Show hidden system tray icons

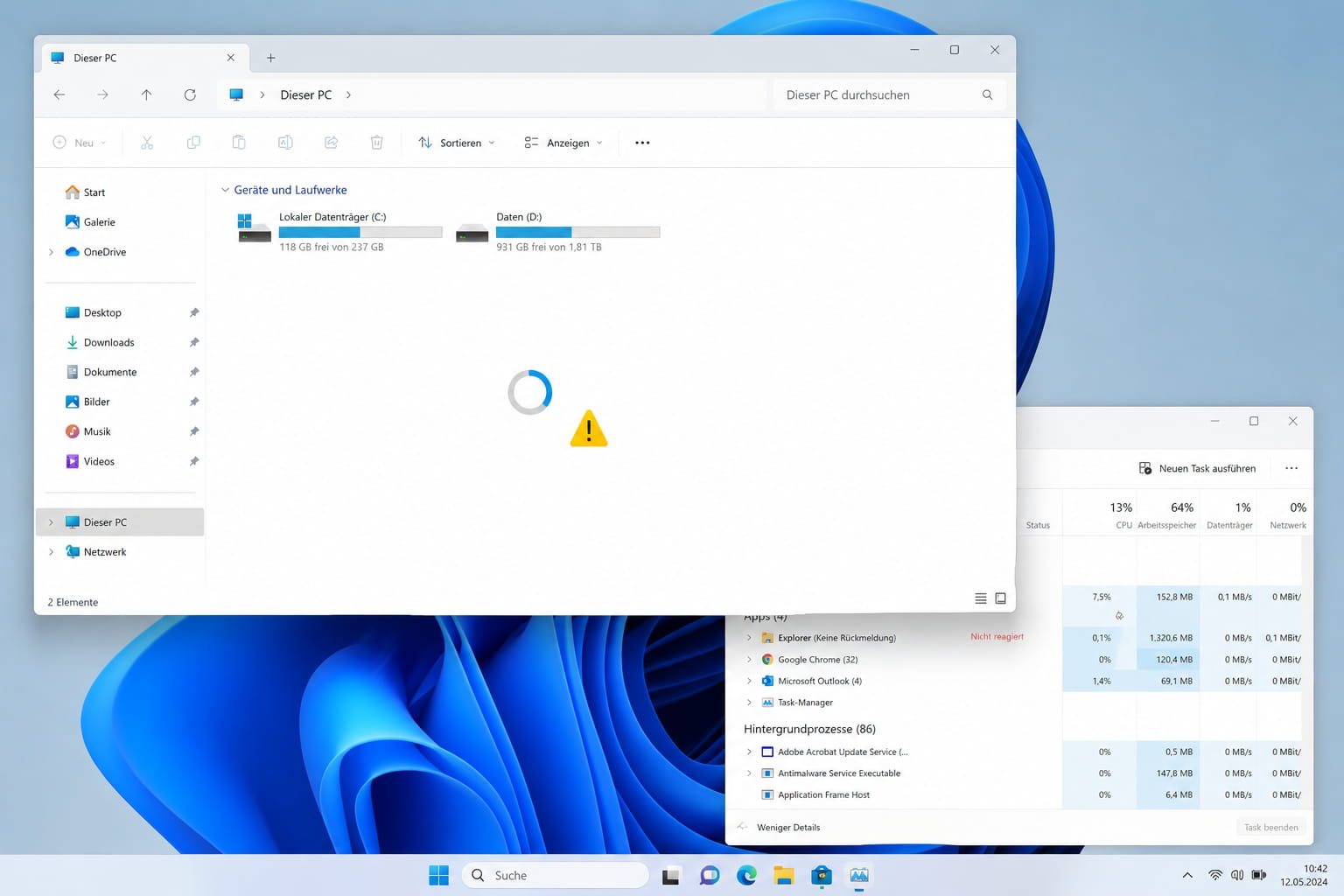[1187, 875]
